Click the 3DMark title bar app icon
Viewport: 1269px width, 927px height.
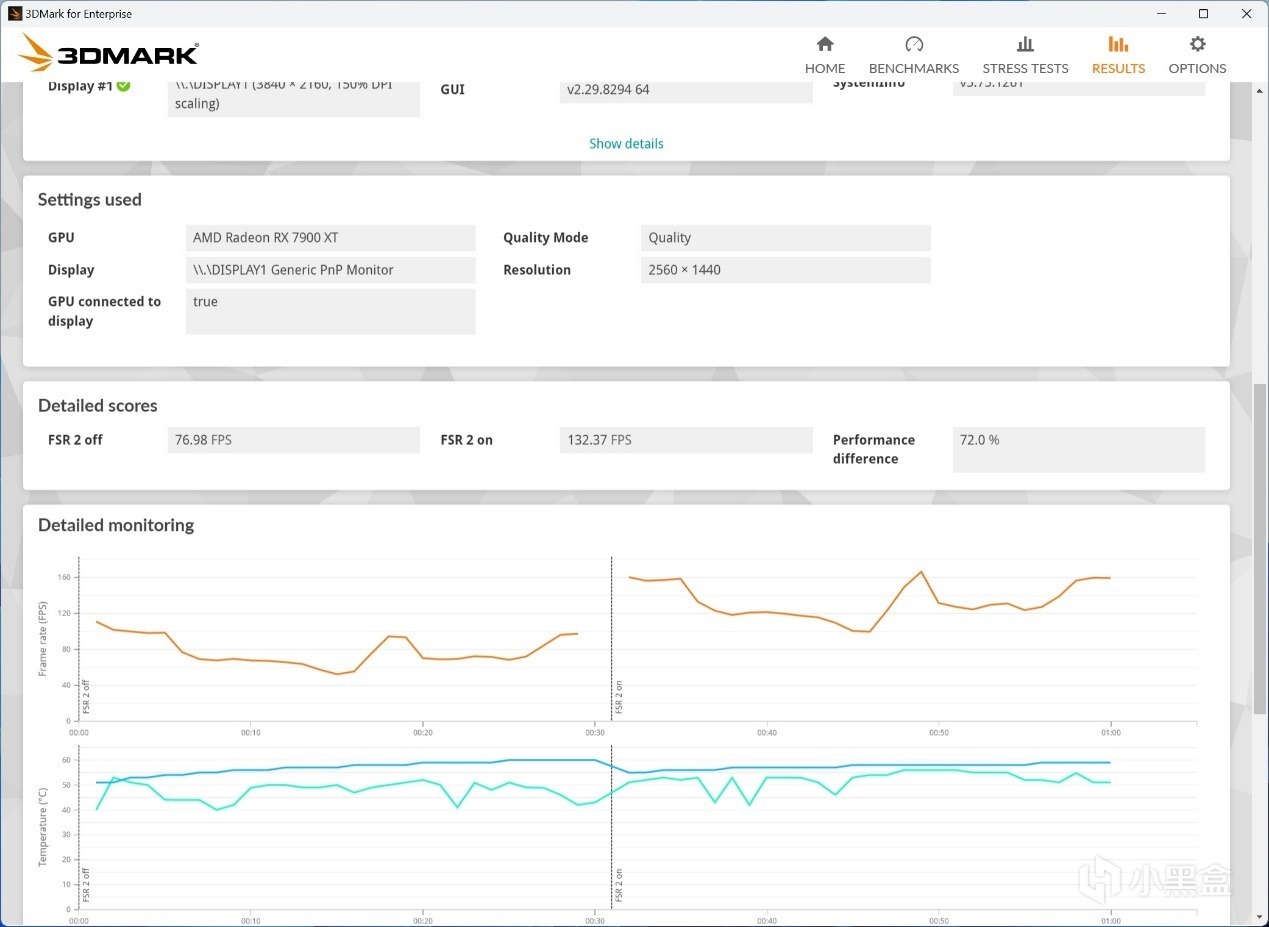15,14
